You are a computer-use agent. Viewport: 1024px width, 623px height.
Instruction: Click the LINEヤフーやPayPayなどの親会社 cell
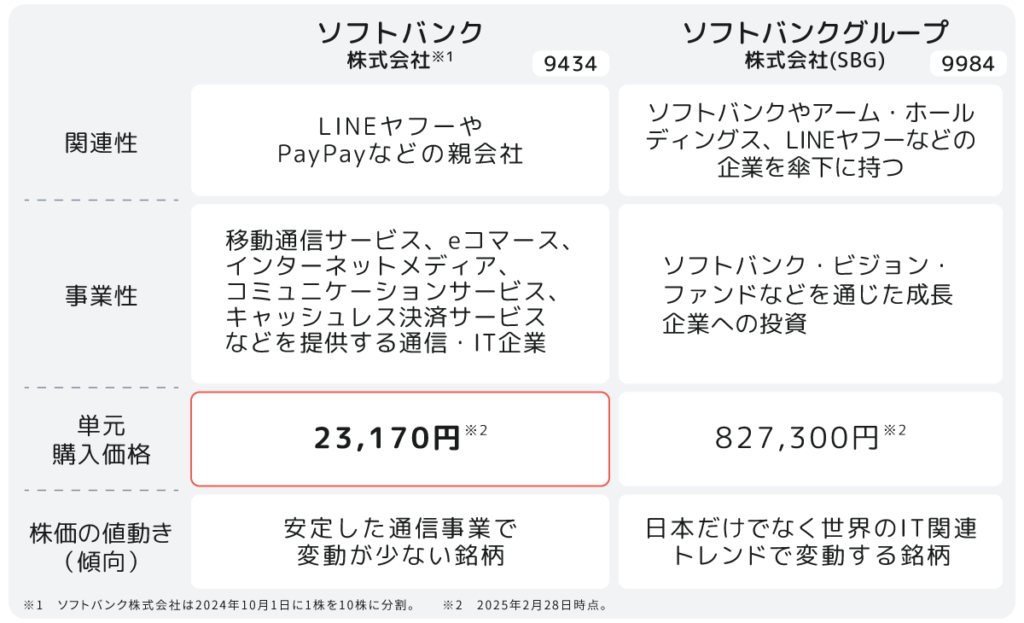(x=400, y=140)
